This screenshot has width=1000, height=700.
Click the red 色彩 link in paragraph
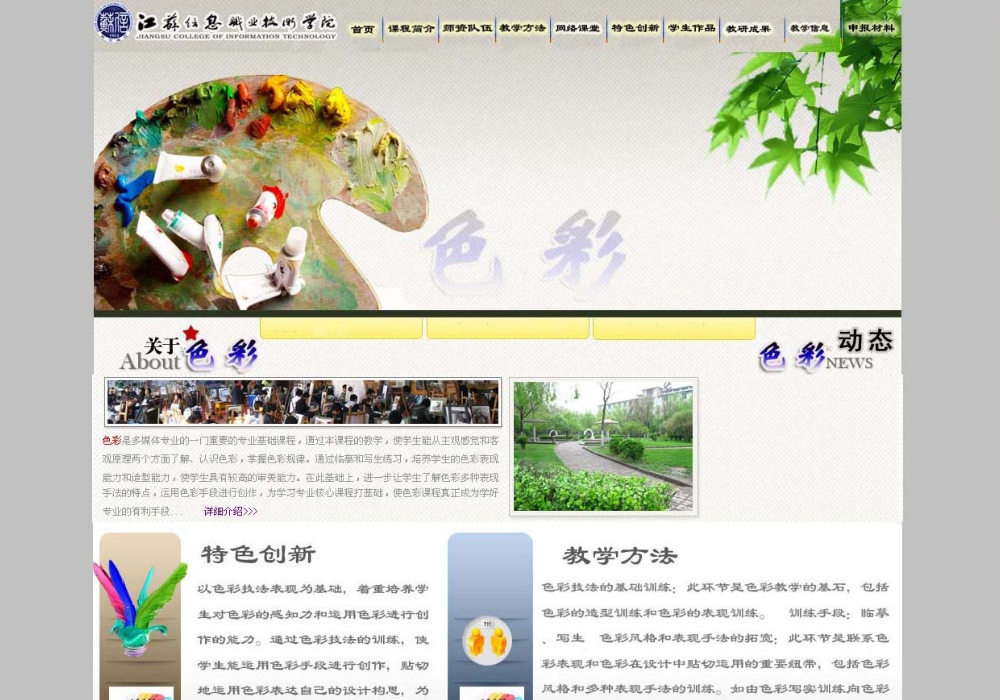pos(111,441)
